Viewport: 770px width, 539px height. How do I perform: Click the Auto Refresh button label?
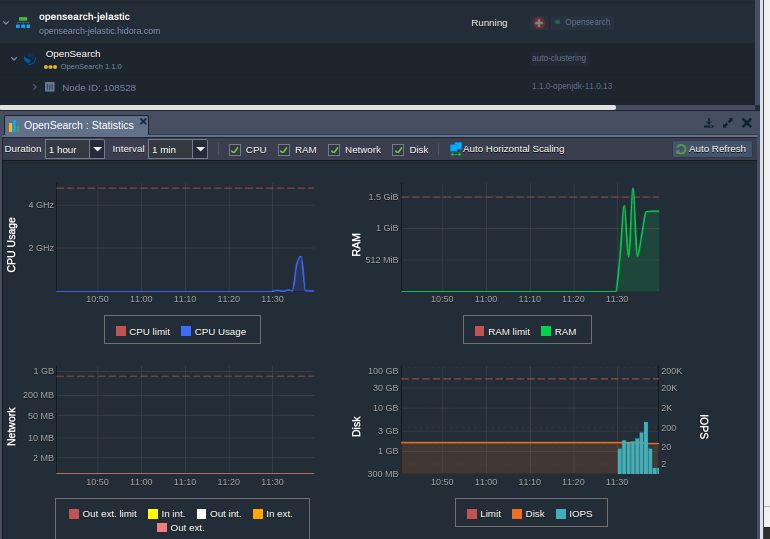pos(717,149)
